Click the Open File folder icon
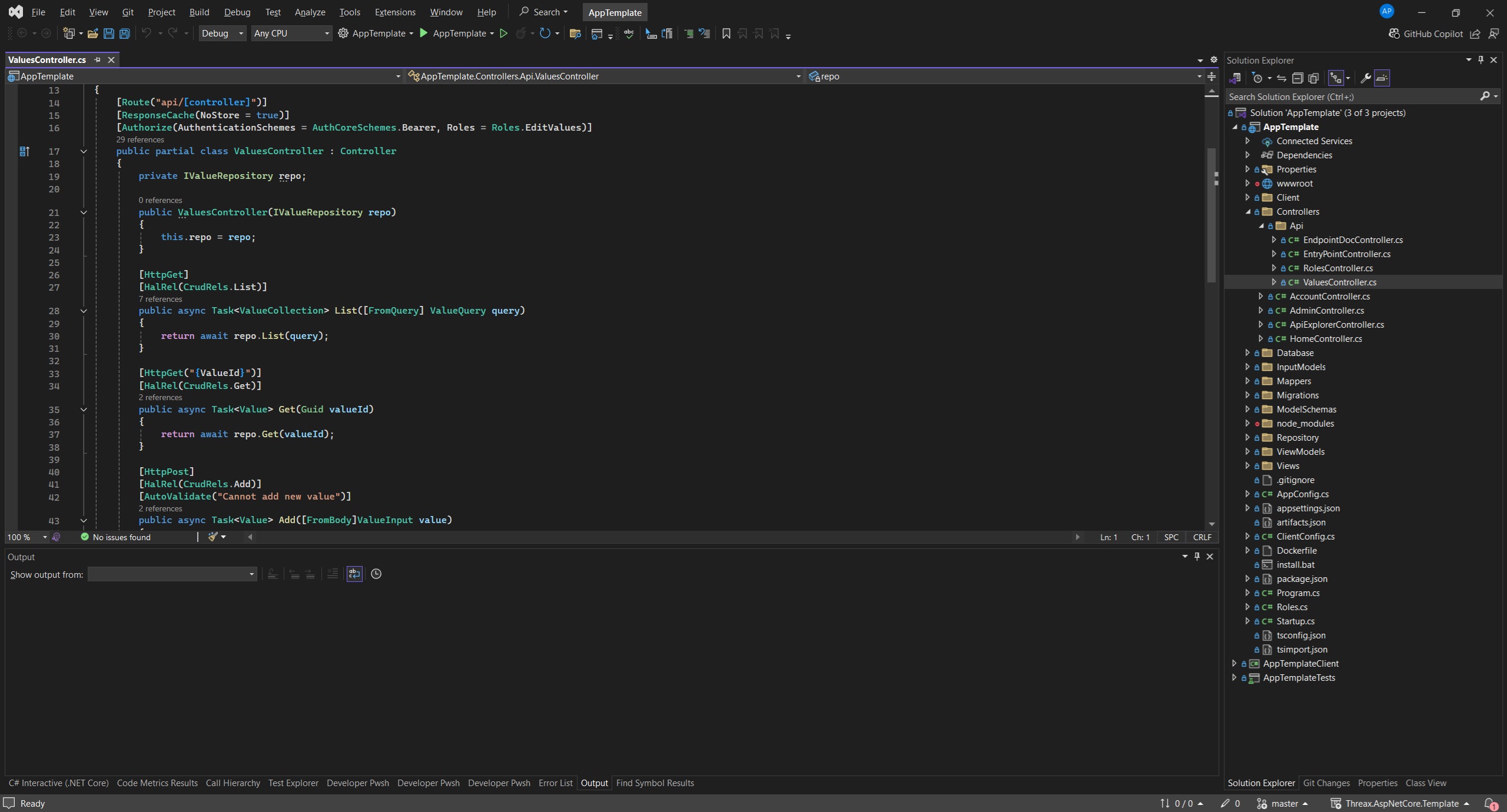 [92, 34]
